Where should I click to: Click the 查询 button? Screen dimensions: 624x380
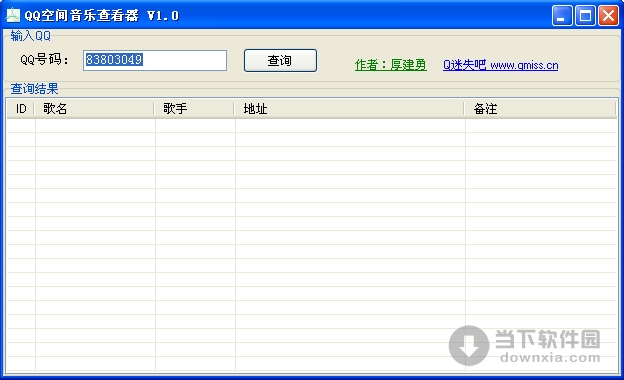tap(280, 60)
